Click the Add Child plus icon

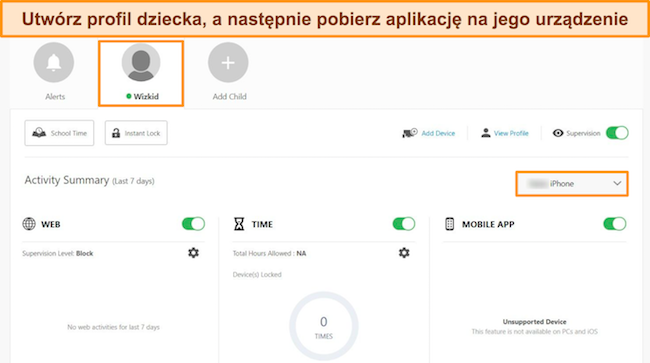[x=228, y=63]
